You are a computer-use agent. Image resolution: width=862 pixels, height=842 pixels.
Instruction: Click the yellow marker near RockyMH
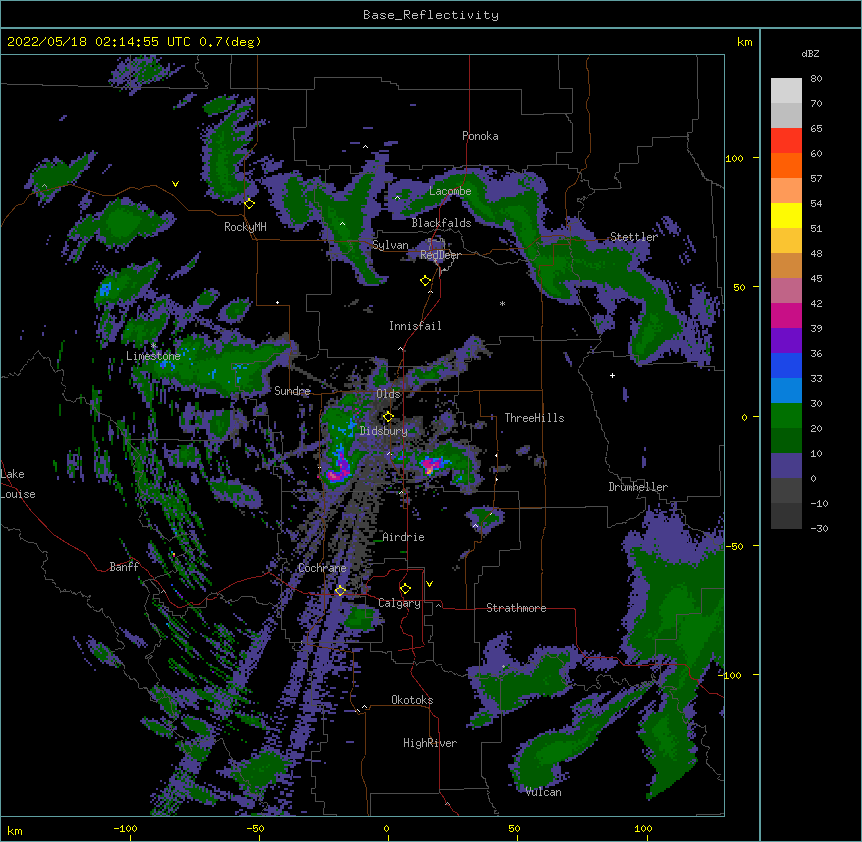pyautogui.click(x=250, y=203)
